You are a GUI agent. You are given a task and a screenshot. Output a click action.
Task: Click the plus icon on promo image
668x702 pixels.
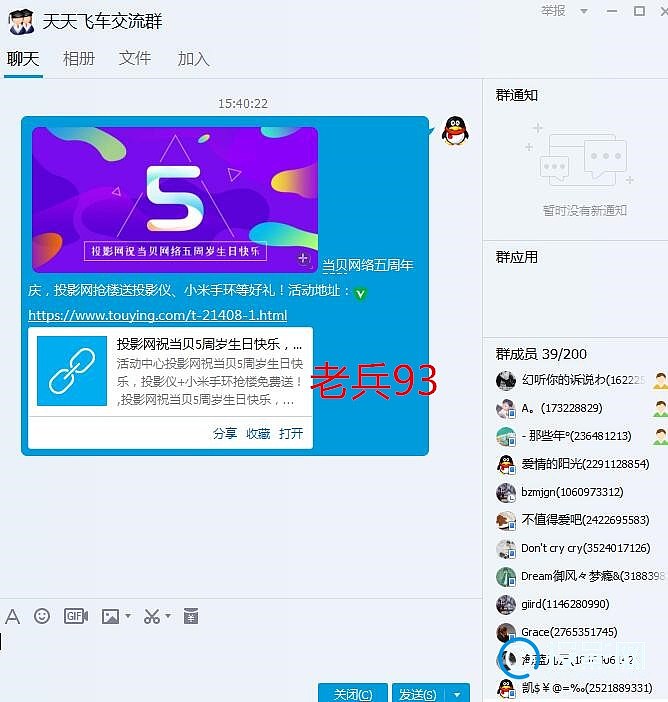click(302, 259)
